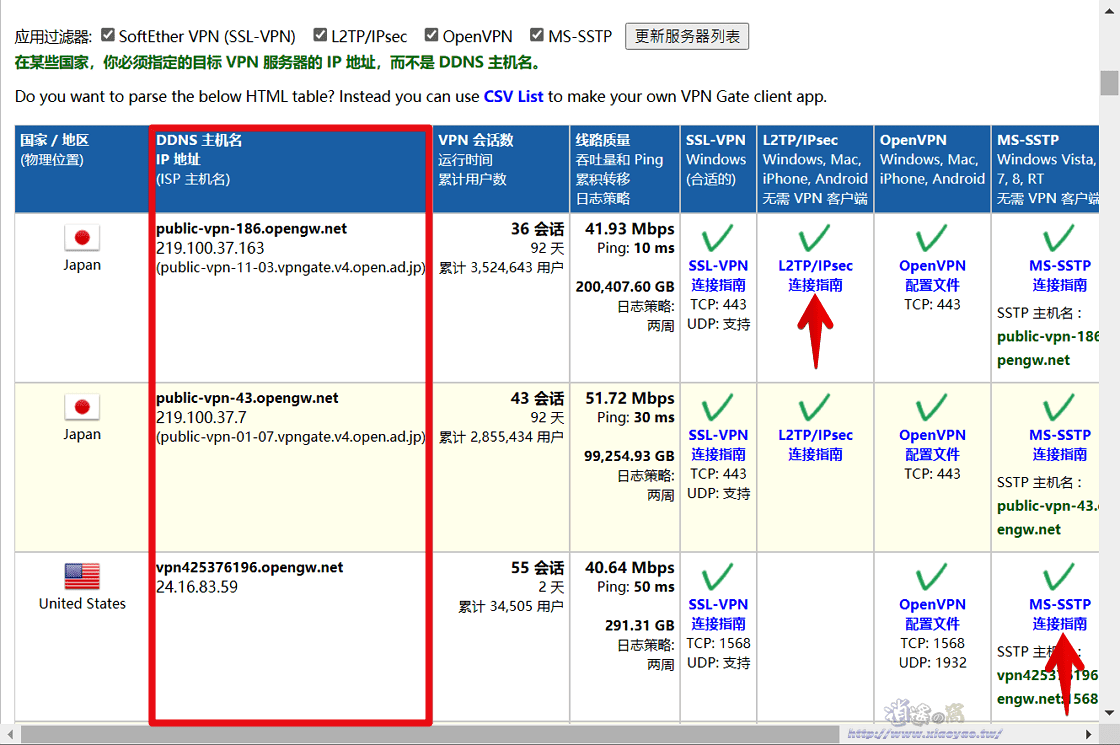Viewport: 1120px width, 745px height.
Task: Click the 291.31 GB transfer value
Action: pos(639,625)
